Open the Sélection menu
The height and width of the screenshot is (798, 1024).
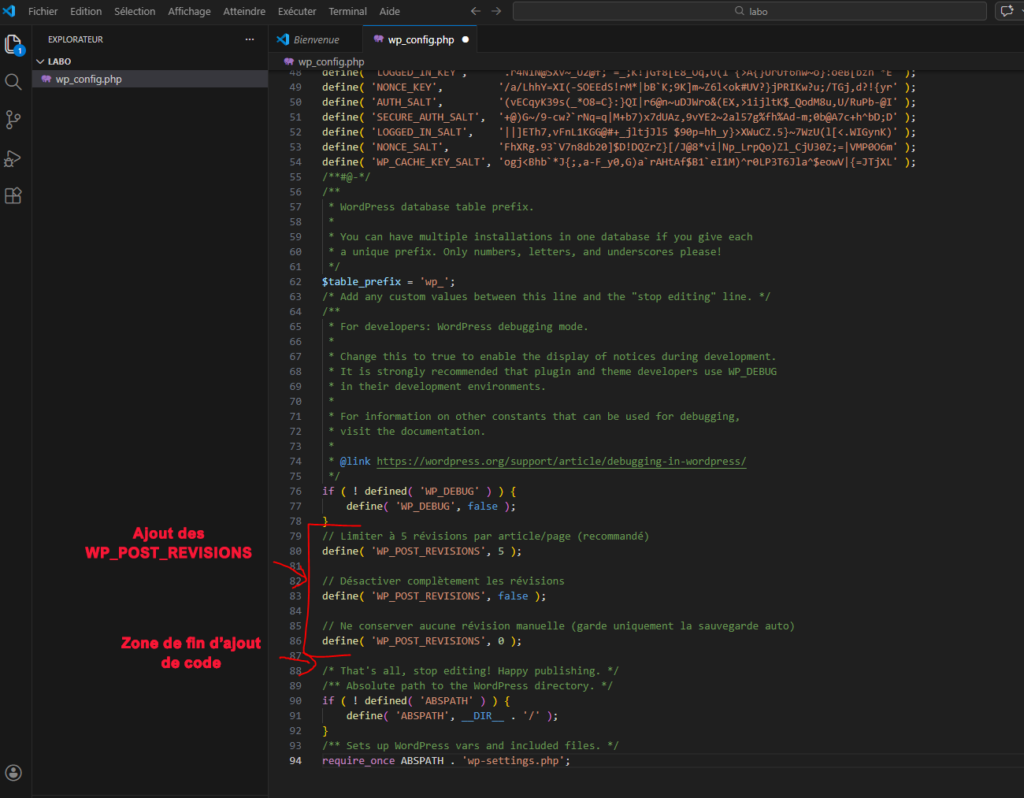[135, 11]
